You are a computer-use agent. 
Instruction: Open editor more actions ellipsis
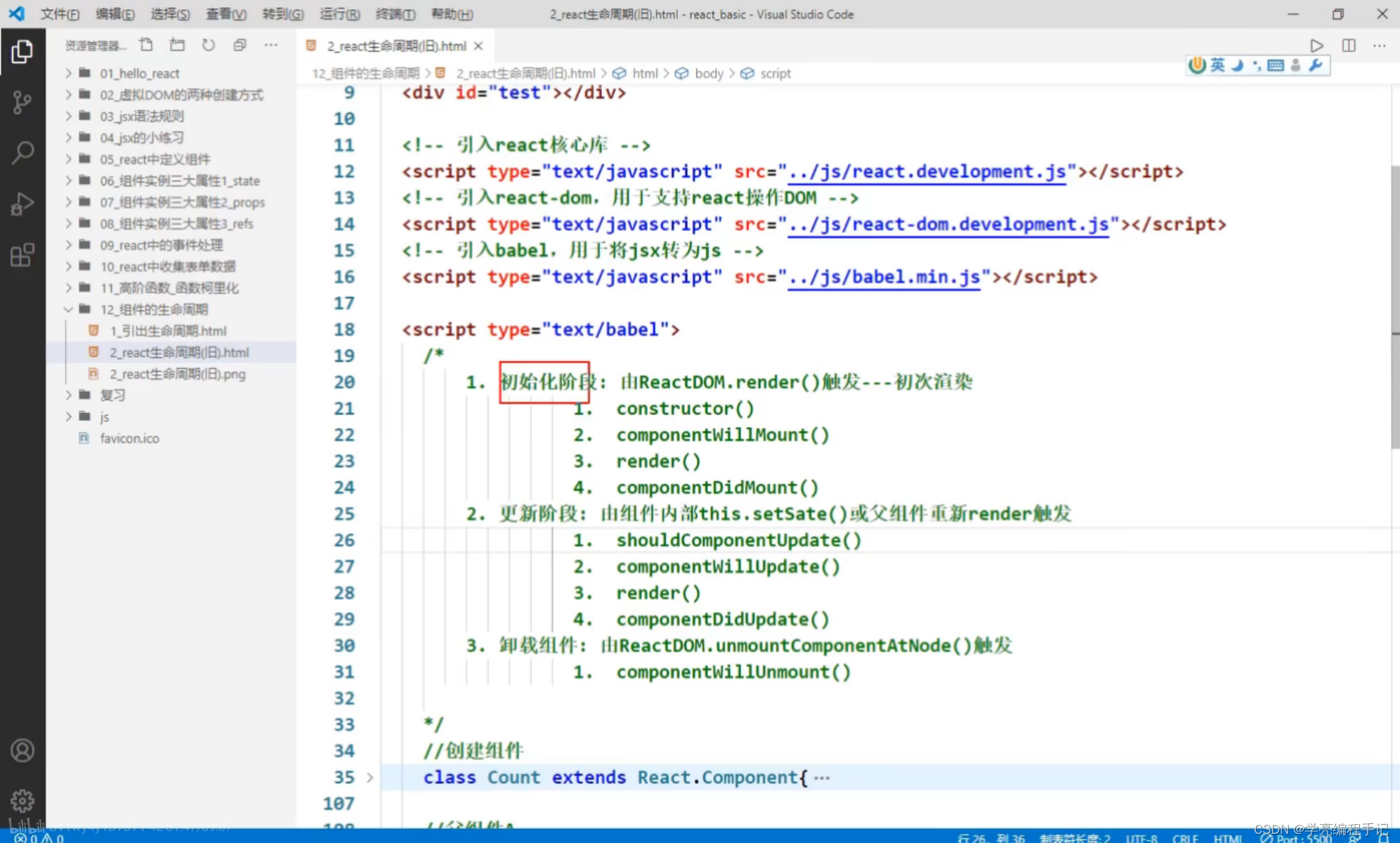pos(1380,46)
